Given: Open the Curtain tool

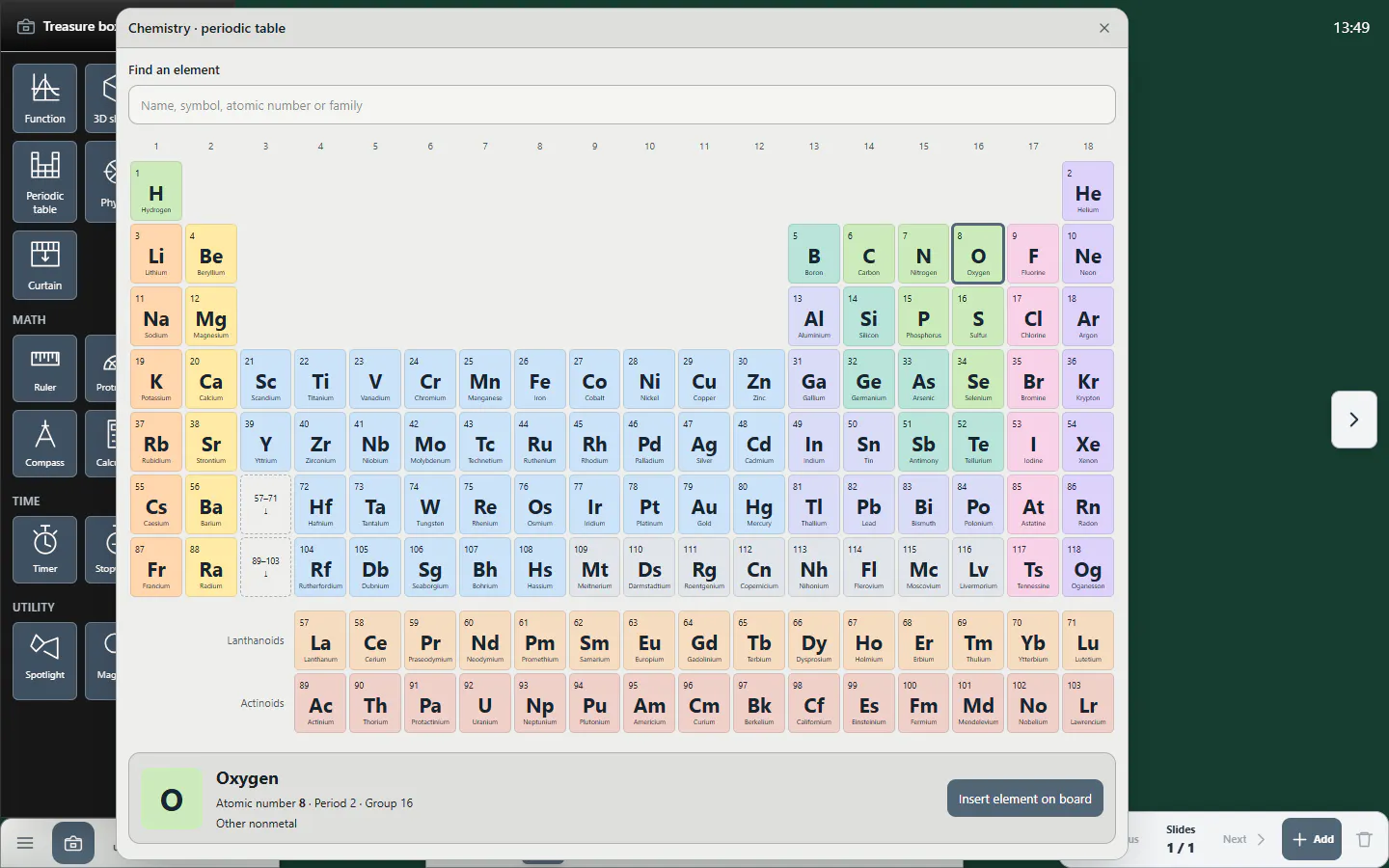Looking at the screenshot, I should point(45,265).
